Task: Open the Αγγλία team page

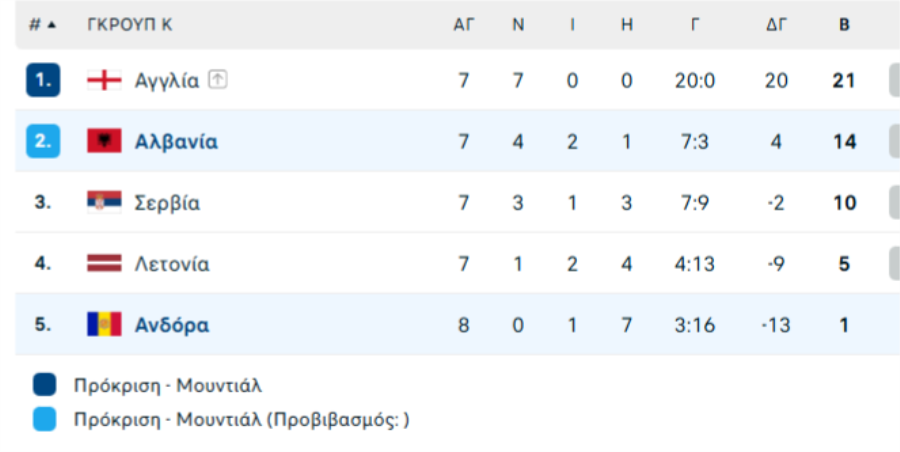Action: point(167,80)
